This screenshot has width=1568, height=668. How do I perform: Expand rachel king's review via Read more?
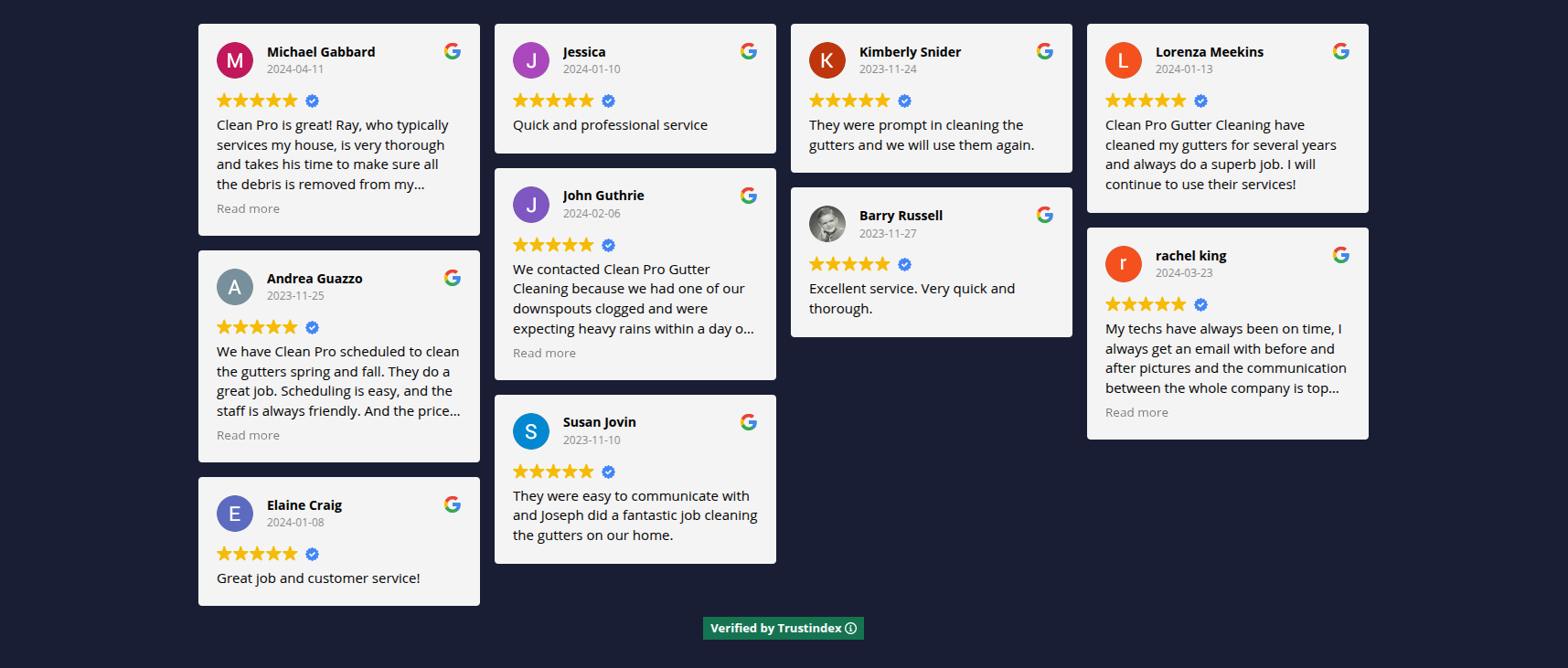coord(1136,413)
